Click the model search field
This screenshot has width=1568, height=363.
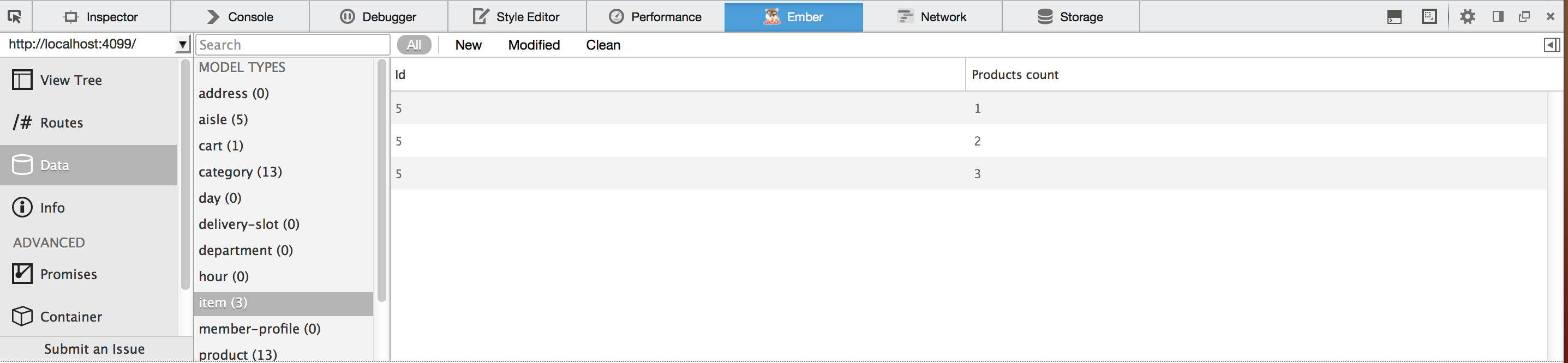(293, 45)
